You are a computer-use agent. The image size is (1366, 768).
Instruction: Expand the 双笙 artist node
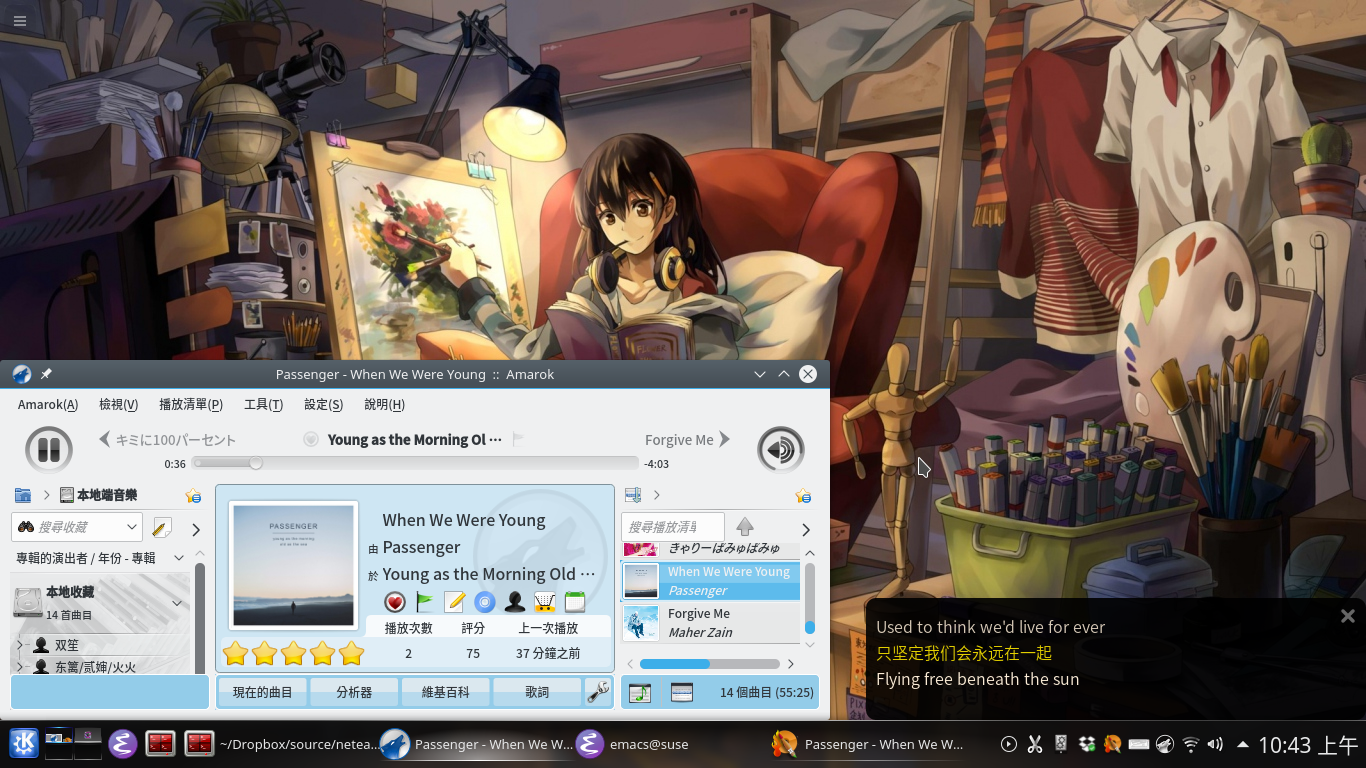point(19,645)
